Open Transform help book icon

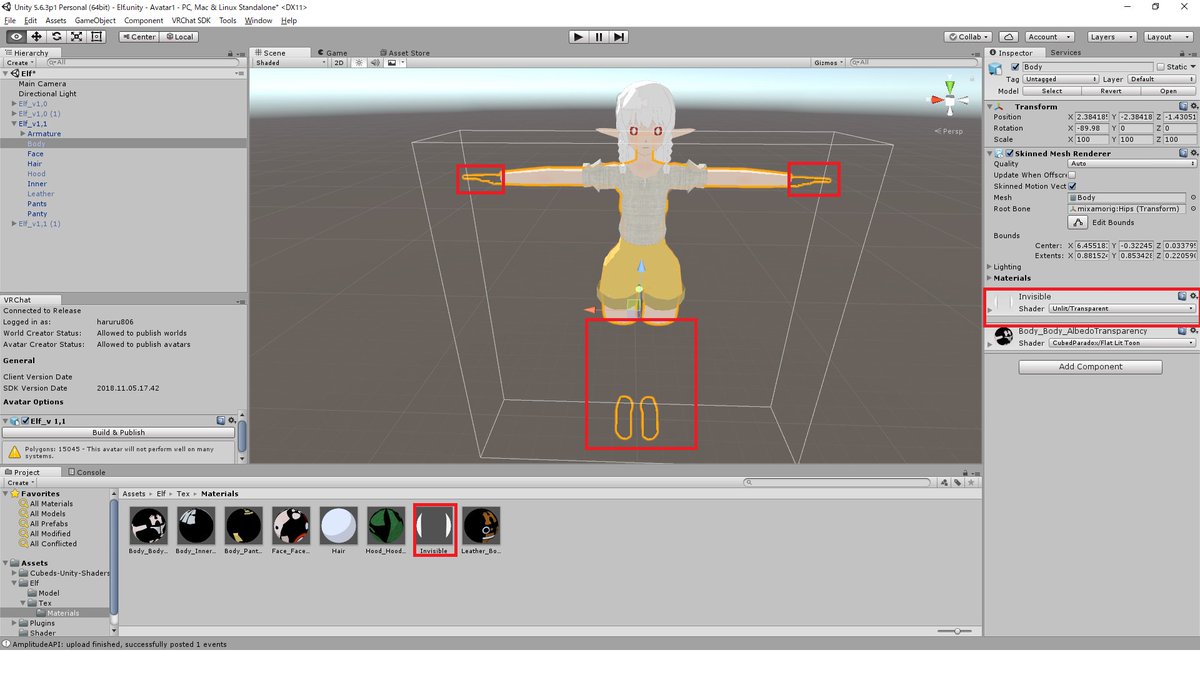tap(1182, 106)
